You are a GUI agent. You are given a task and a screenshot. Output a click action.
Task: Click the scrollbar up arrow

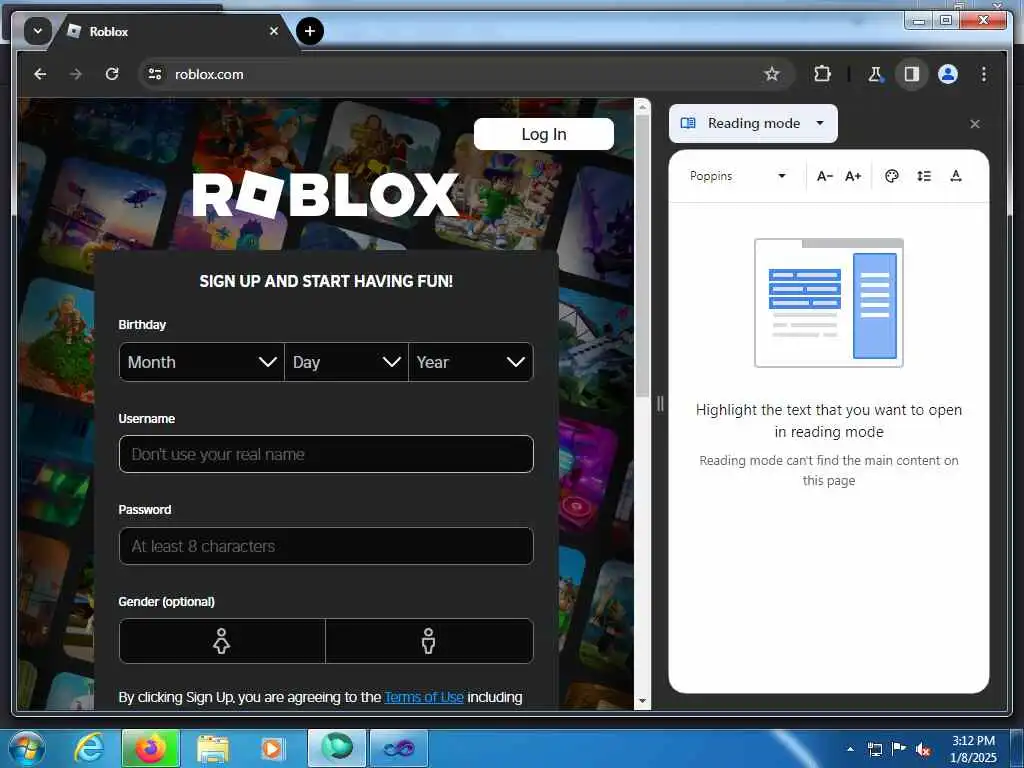pyautogui.click(x=642, y=106)
